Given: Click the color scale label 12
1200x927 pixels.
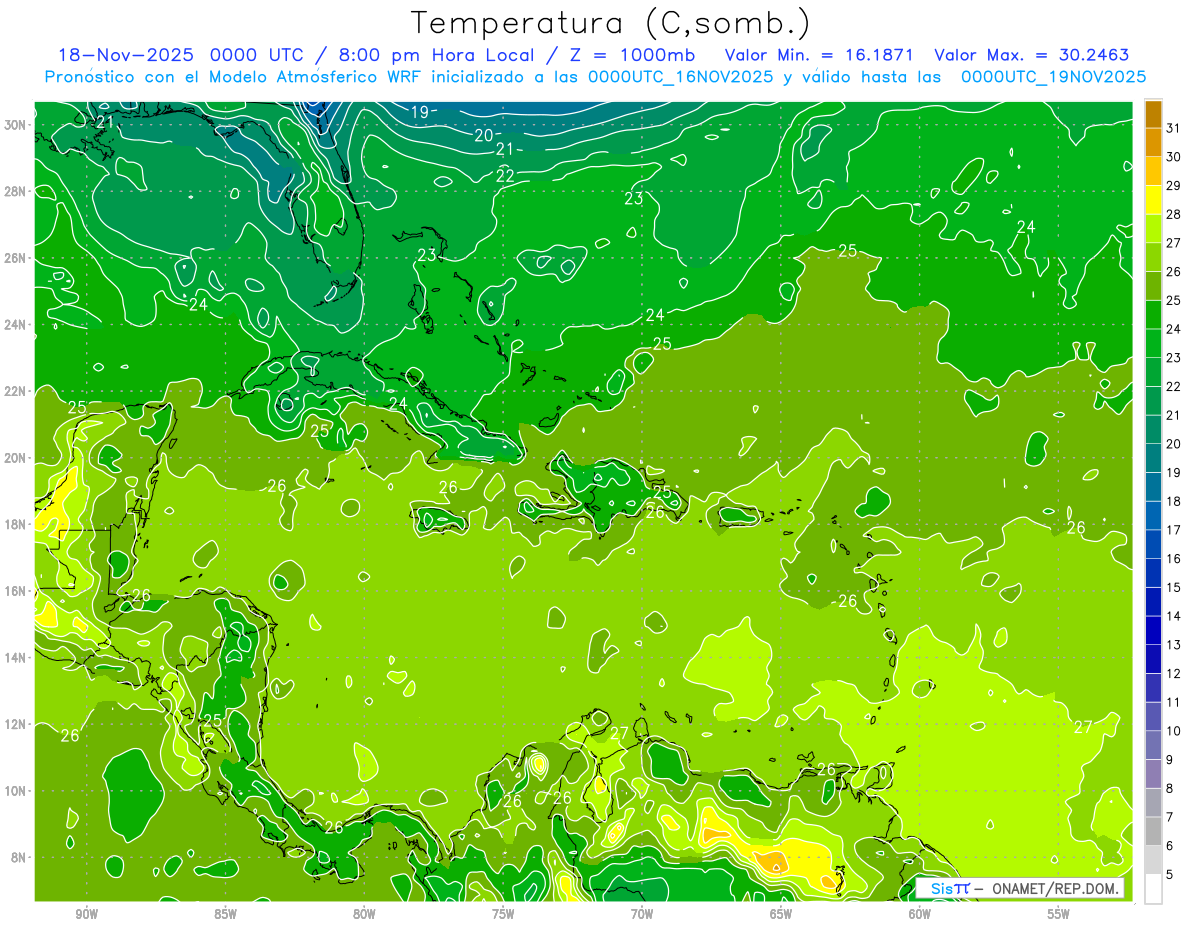Looking at the screenshot, I should pyautogui.click(x=1173, y=673).
